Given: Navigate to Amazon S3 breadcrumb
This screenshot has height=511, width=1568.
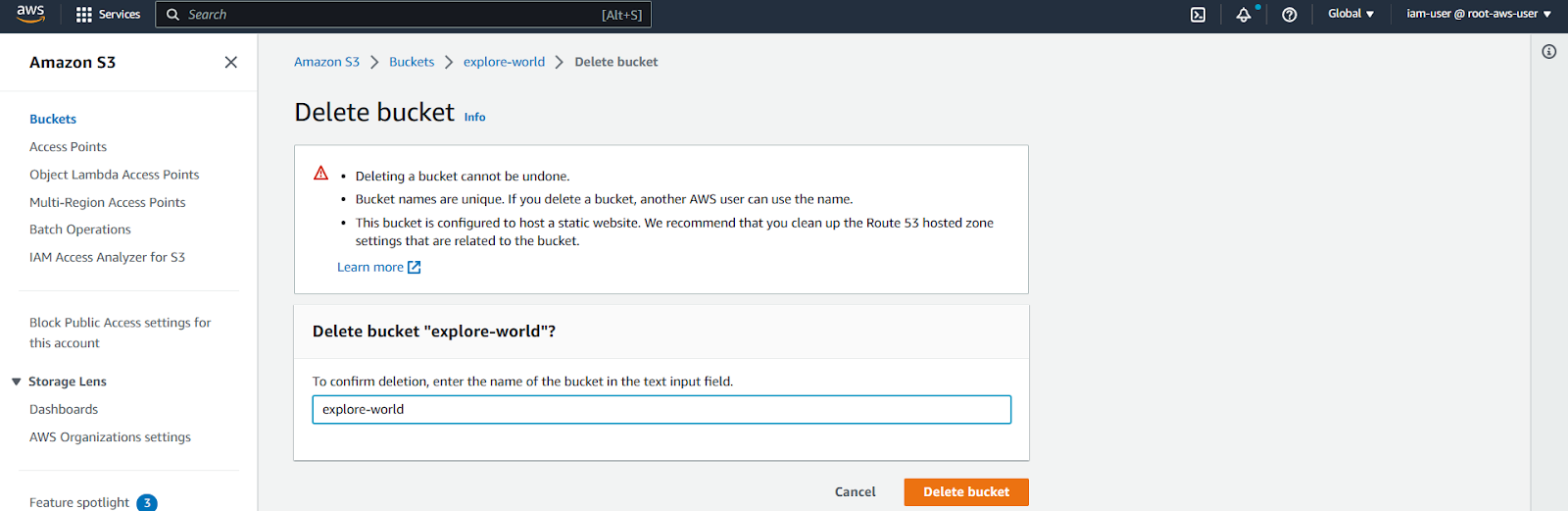Looking at the screenshot, I should click(x=326, y=62).
